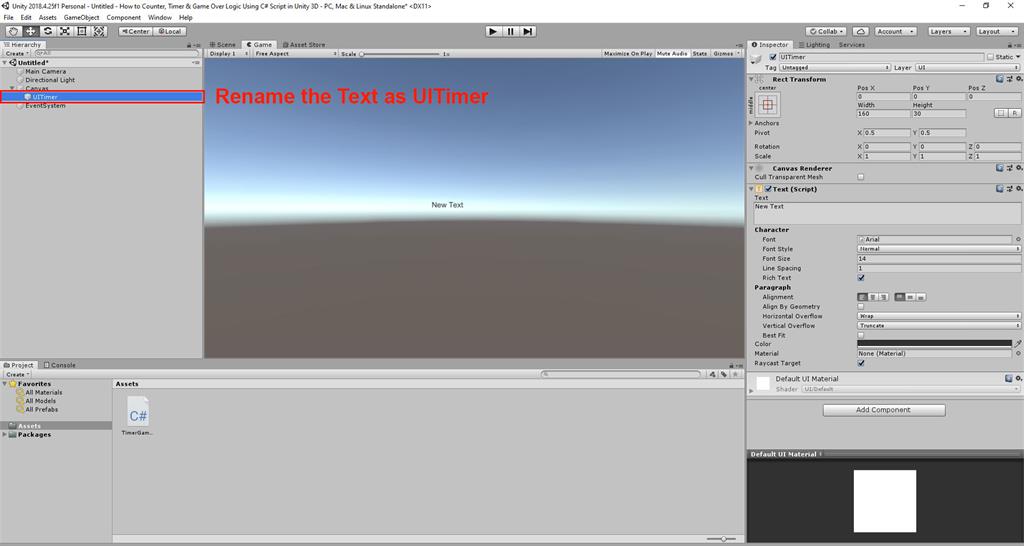Select the Scale tool in toolbar
The image size is (1024, 546).
[x=65, y=31]
